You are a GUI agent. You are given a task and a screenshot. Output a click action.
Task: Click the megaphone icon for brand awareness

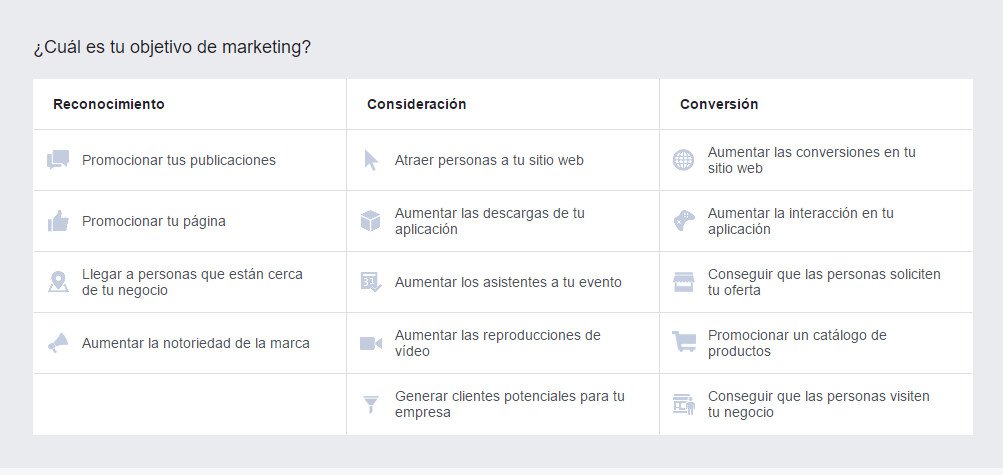tap(58, 343)
